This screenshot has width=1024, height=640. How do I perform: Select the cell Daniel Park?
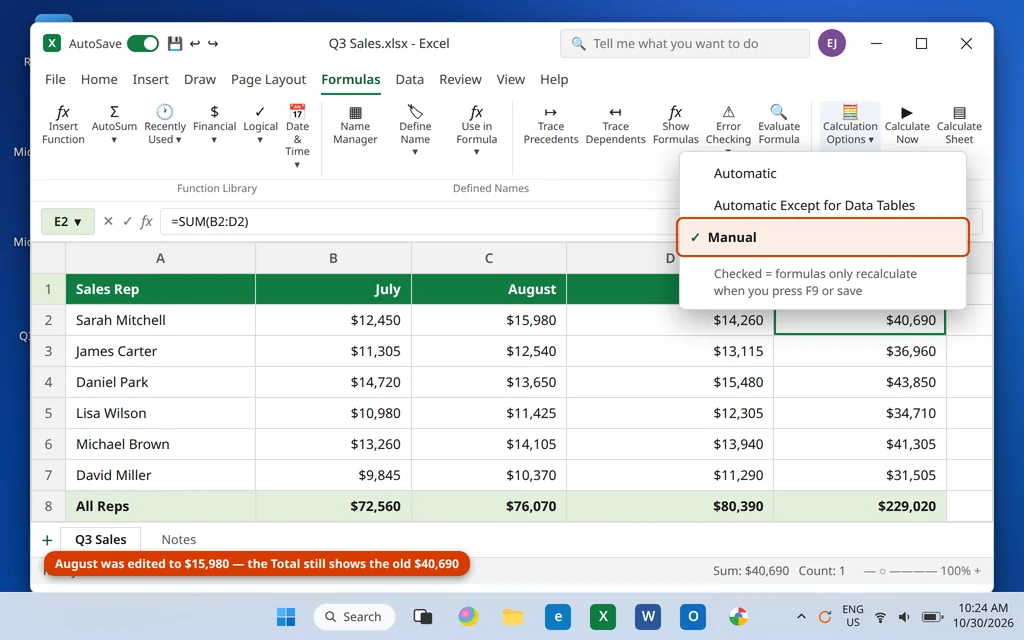click(160, 382)
